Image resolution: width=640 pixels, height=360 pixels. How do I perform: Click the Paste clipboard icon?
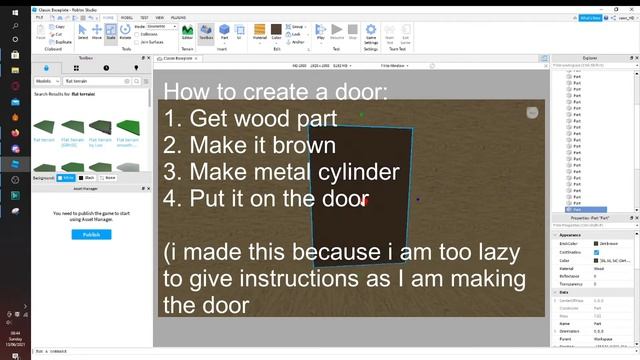pos(40,32)
